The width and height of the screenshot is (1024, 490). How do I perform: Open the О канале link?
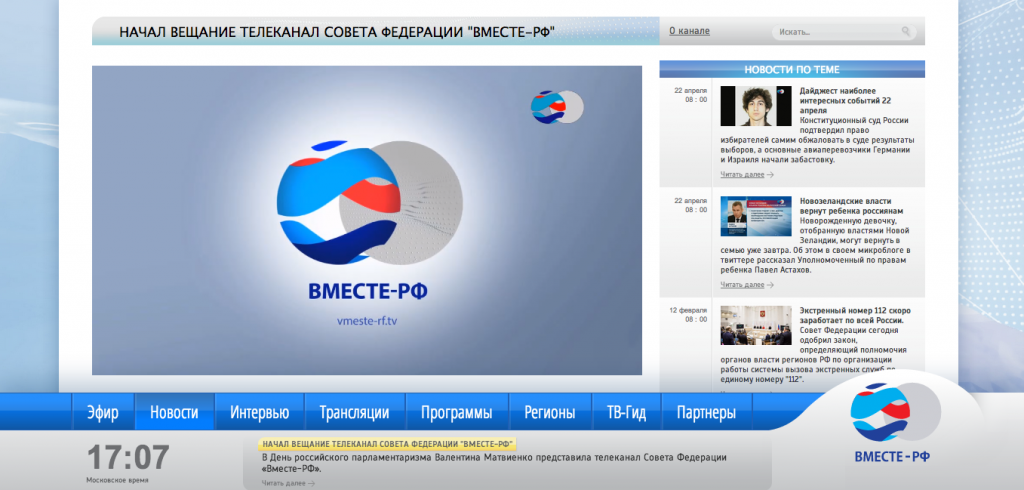point(689,31)
